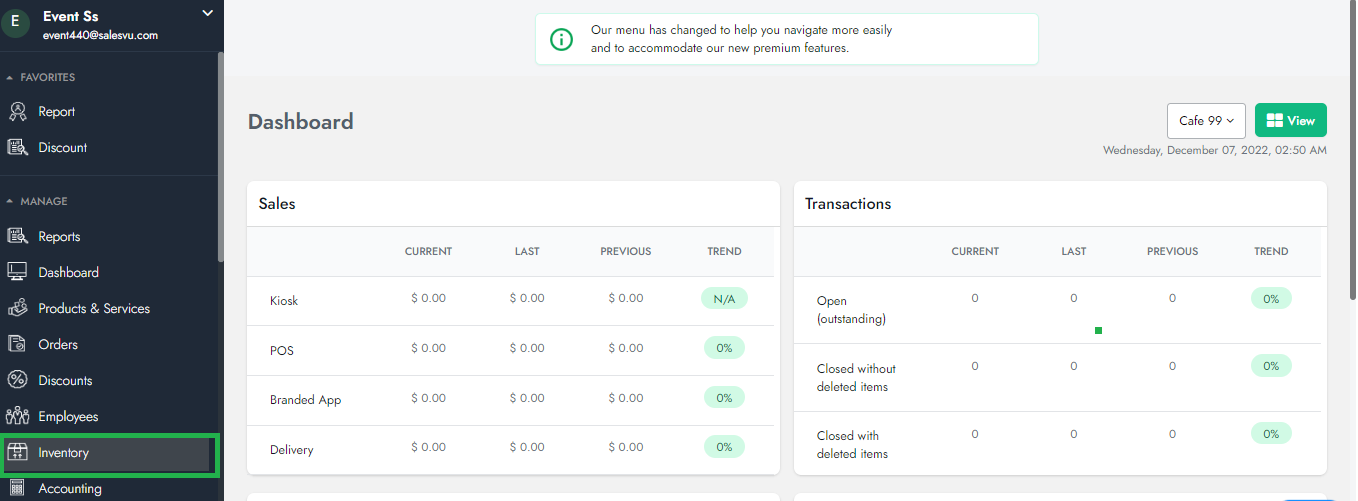
Task: Click the Dashboard monitor icon
Action: coord(17,272)
